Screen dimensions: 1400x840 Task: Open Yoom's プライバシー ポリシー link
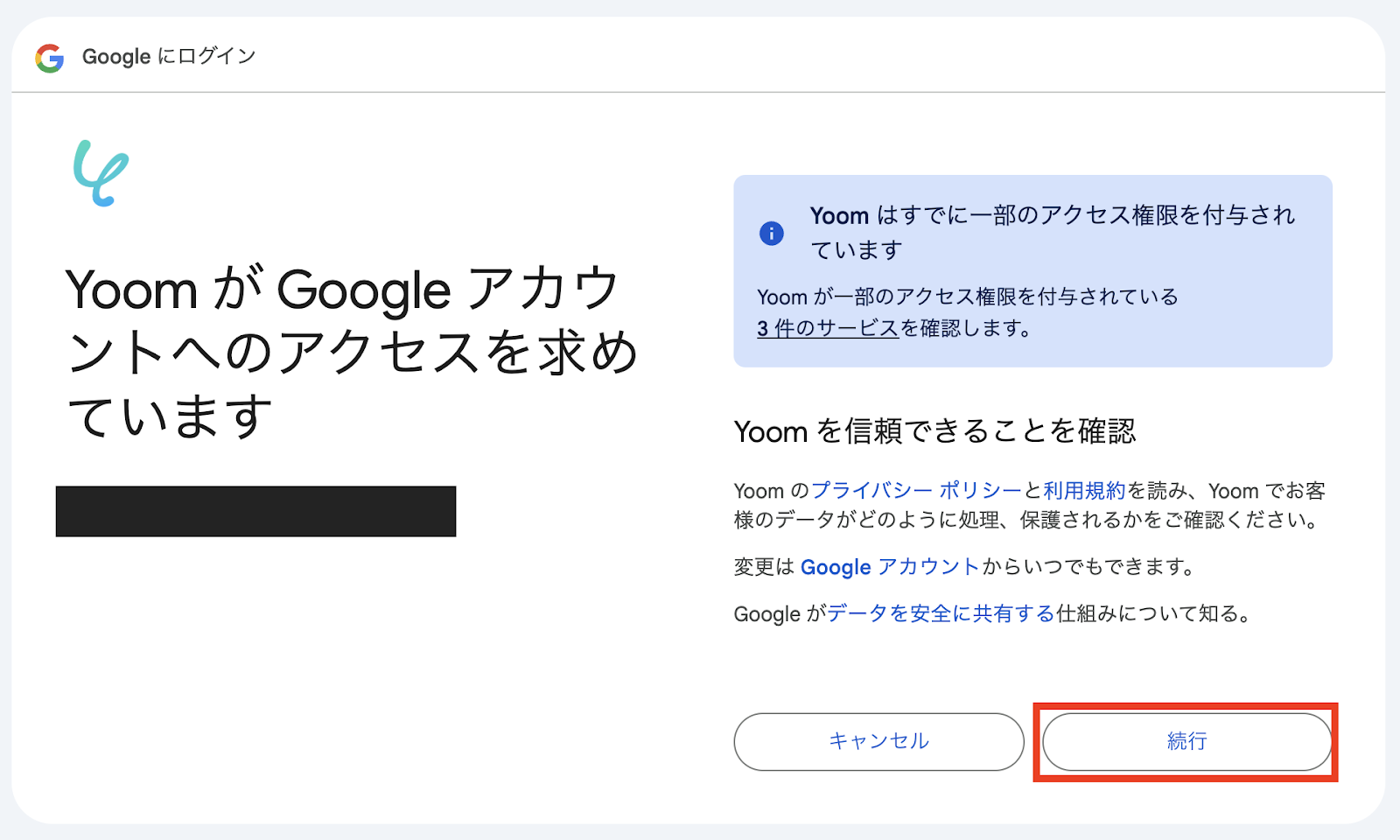click(x=916, y=491)
